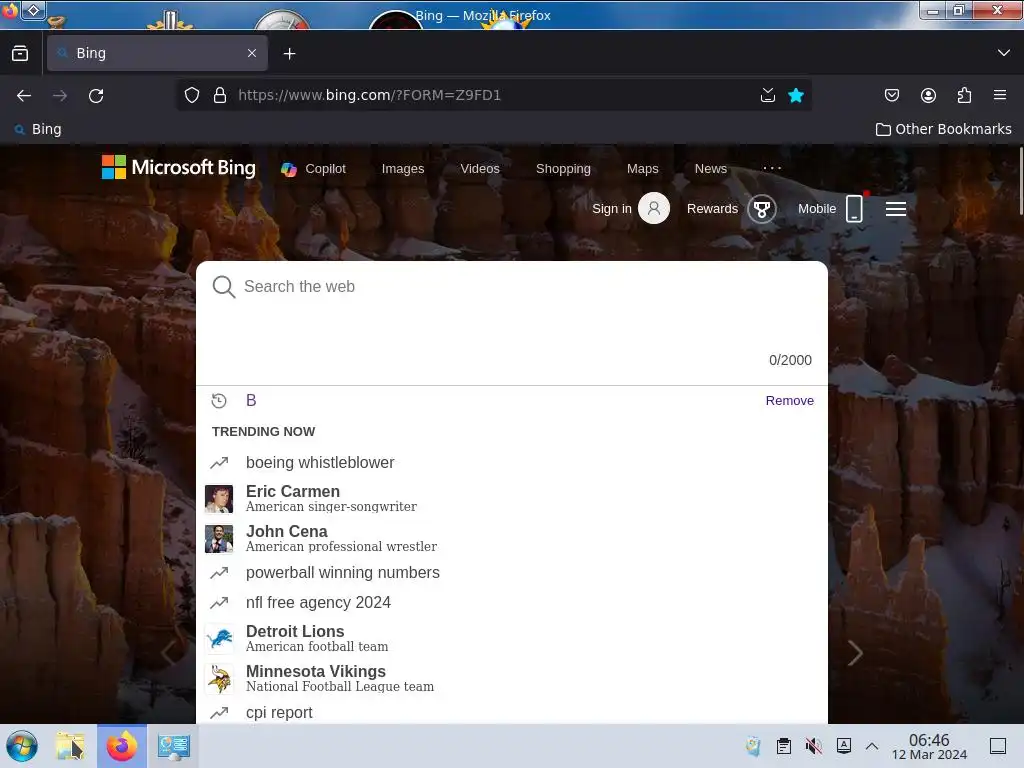Expand the list all tabs chevron
Viewport: 1024px width, 768px height.
[x=1004, y=53]
